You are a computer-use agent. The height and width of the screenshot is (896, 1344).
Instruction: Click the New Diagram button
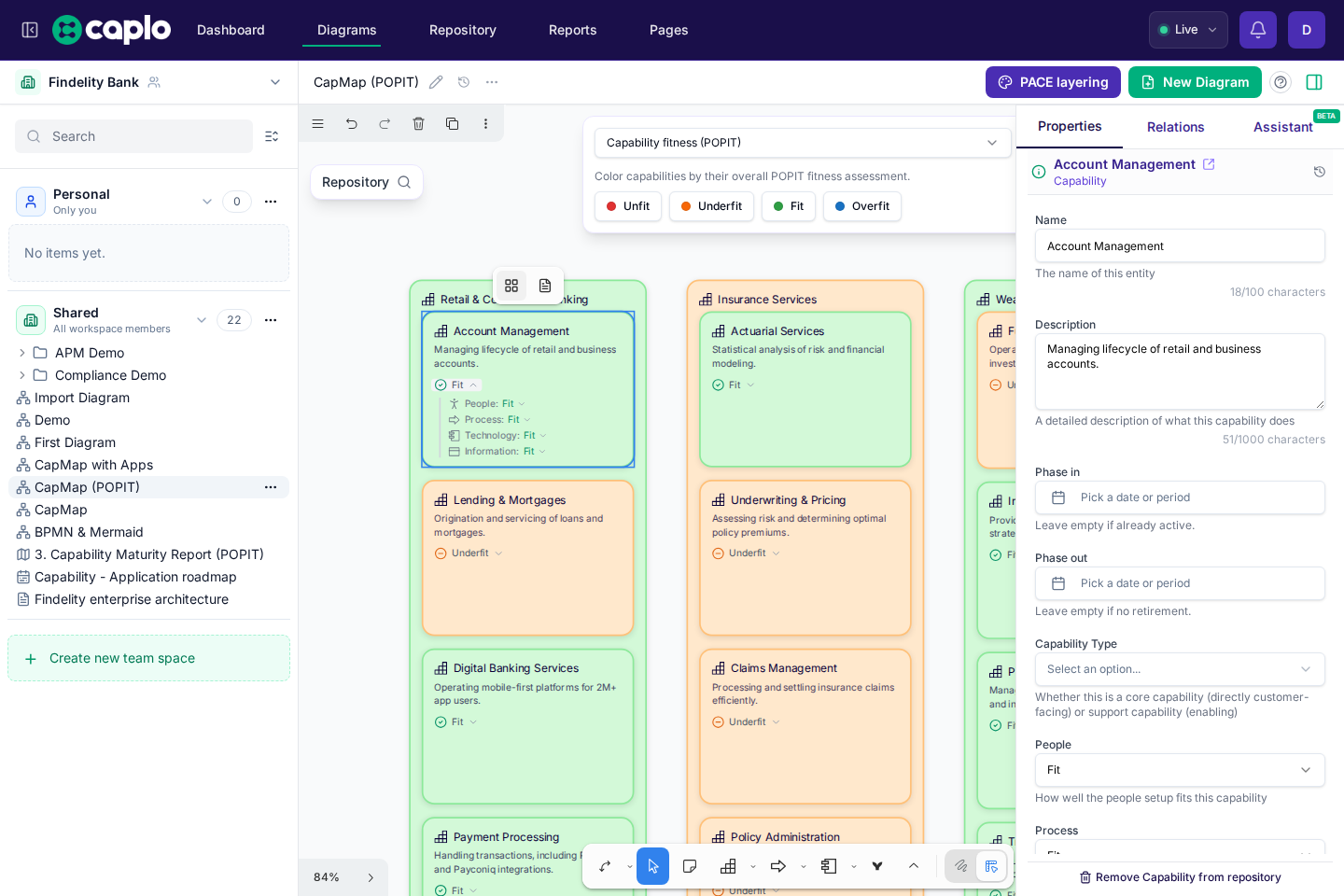1195,82
